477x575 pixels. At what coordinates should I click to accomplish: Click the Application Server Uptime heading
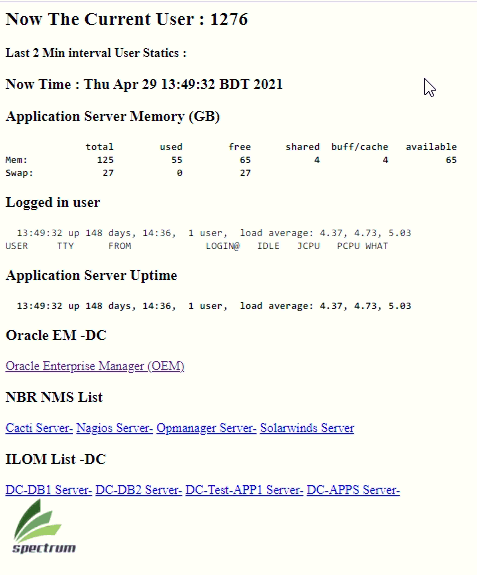(x=91, y=275)
